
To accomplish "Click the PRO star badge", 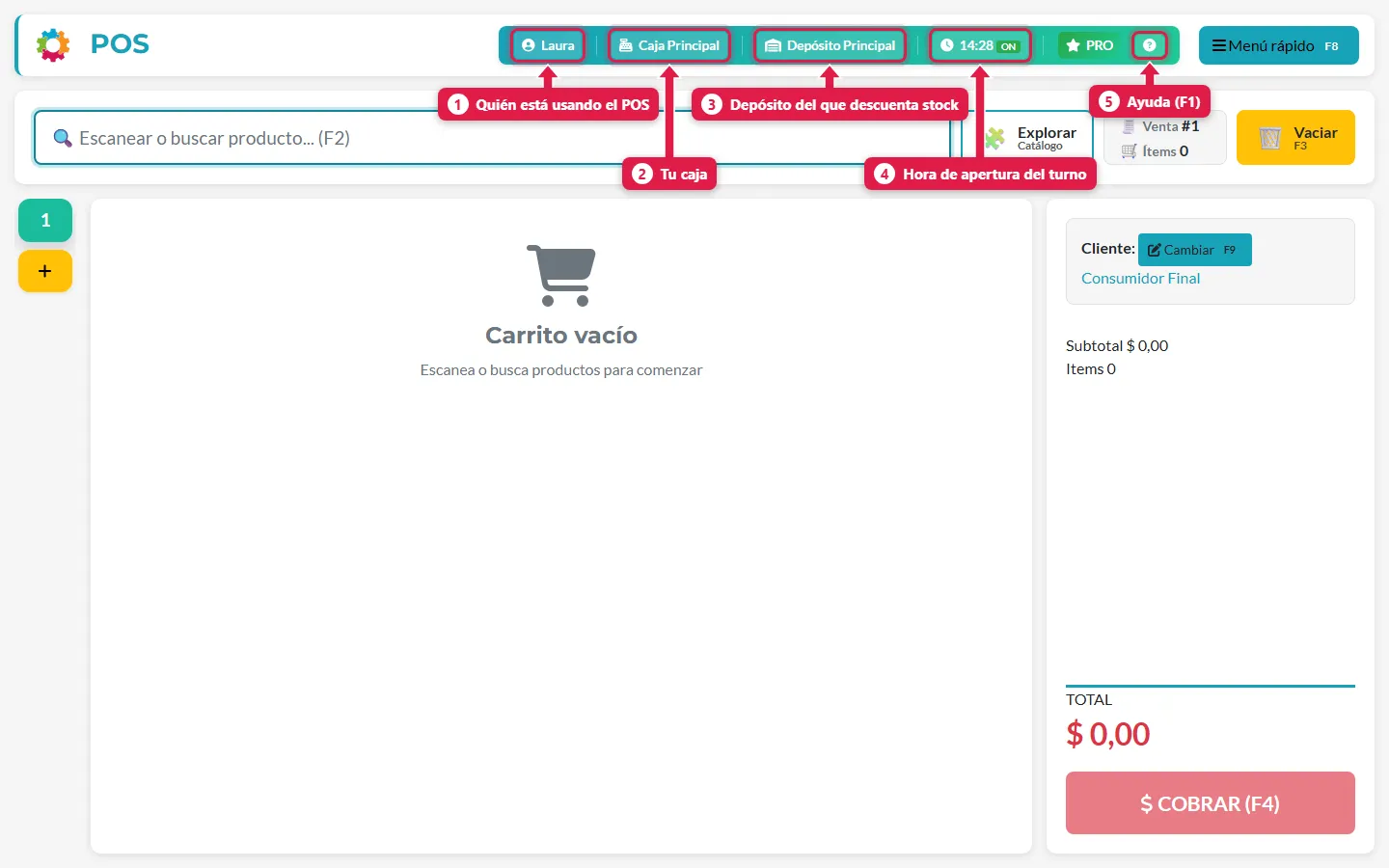I will click(1089, 45).
